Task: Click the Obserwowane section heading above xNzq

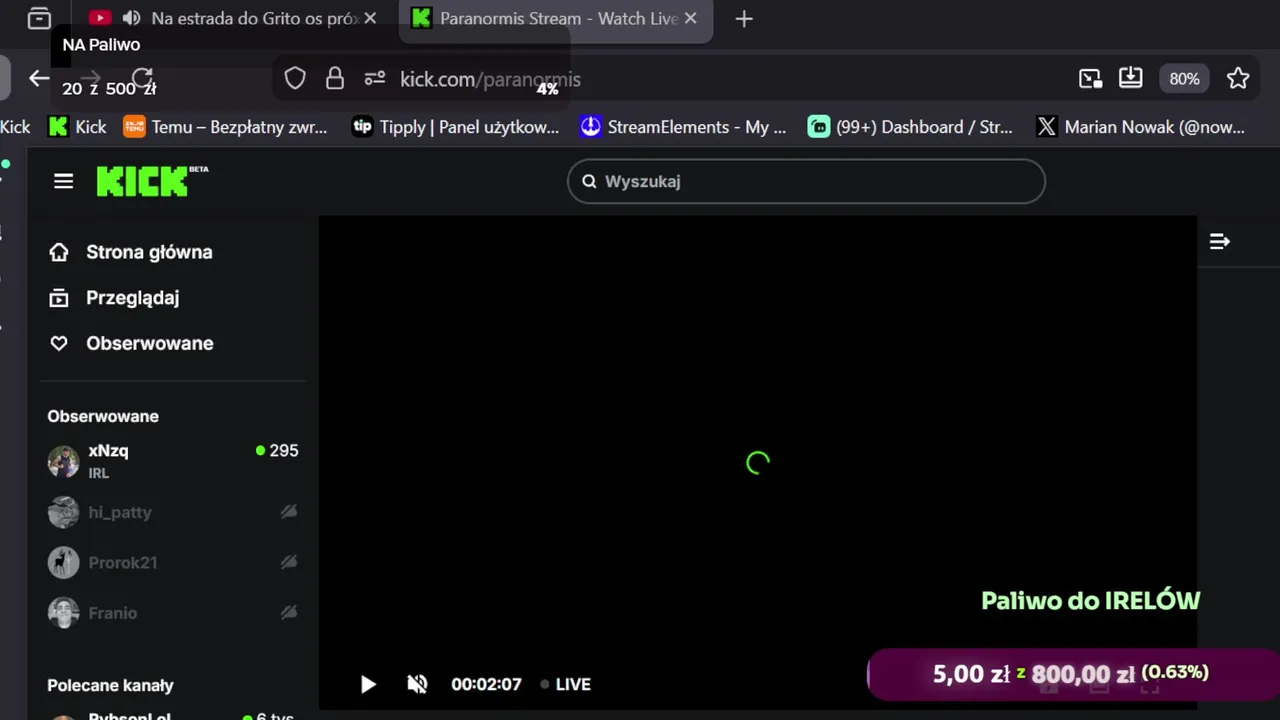Action: click(103, 417)
